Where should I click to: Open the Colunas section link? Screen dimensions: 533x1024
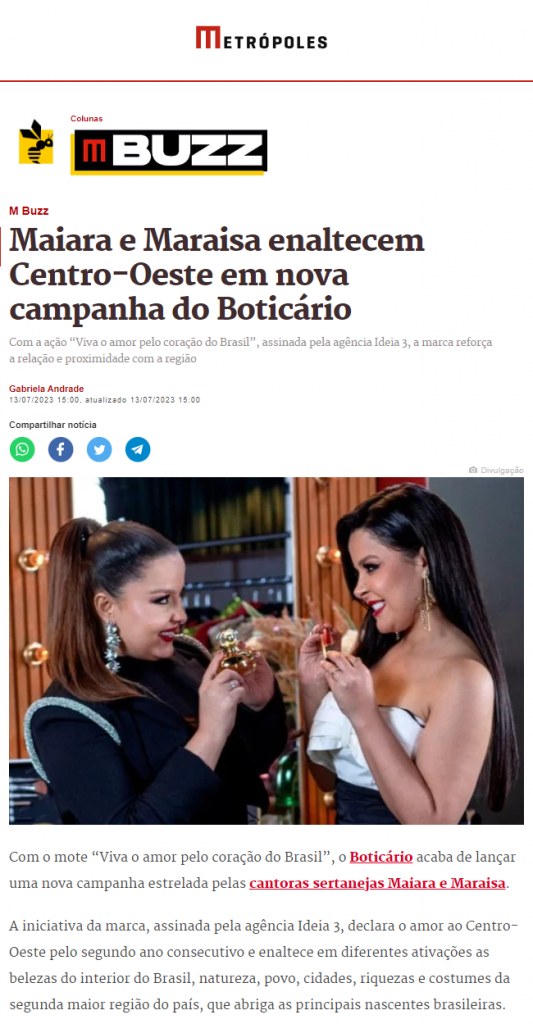point(86,119)
